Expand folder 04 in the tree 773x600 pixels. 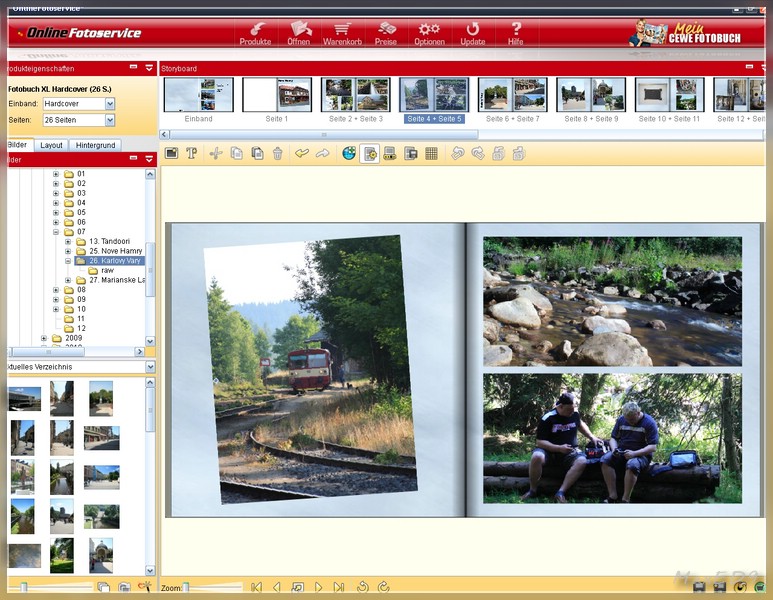click(56, 203)
